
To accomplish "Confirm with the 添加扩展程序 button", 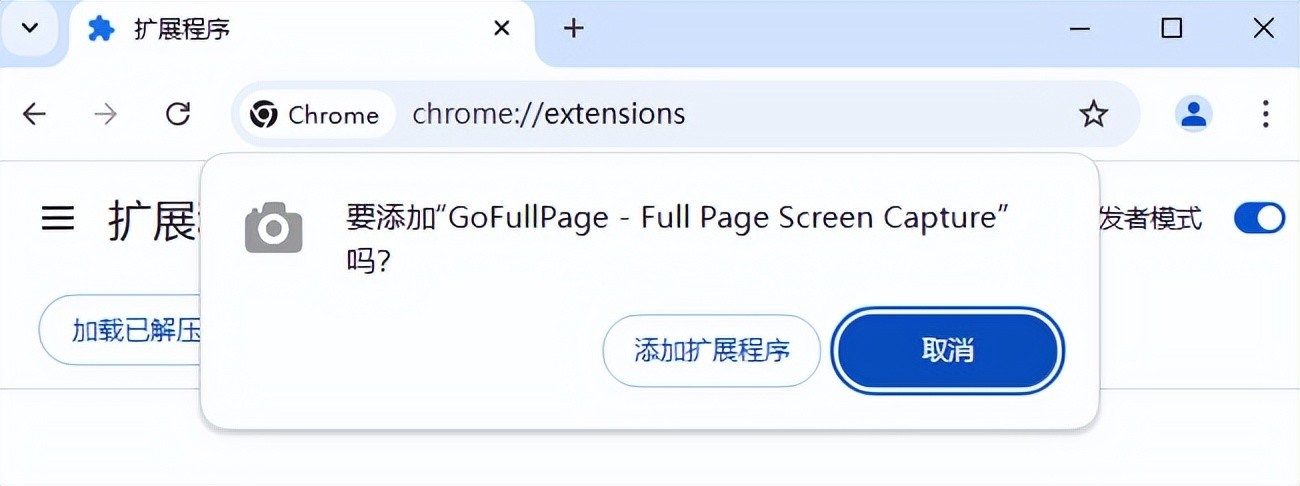I will pos(711,350).
